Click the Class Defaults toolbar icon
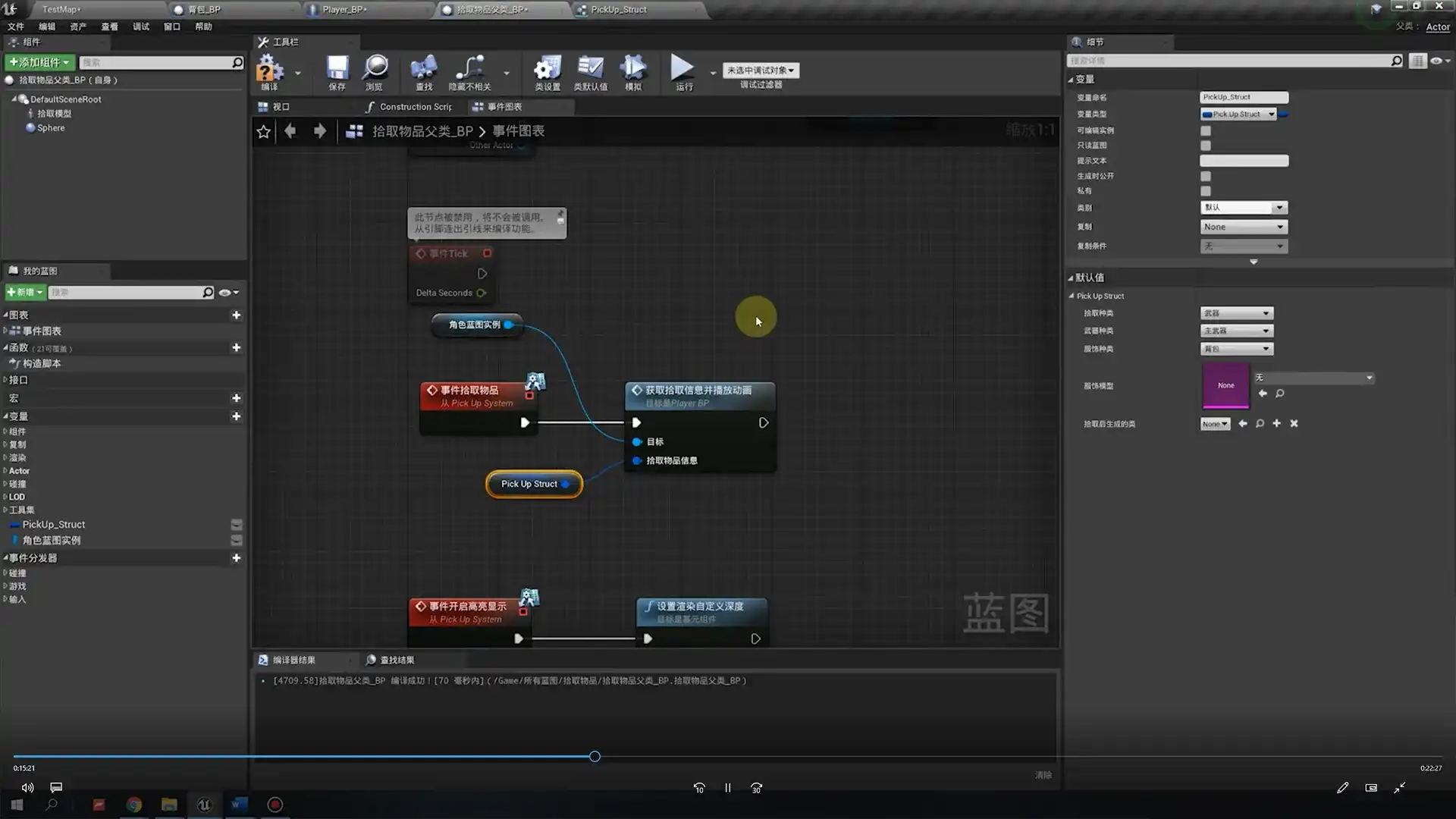Screen dimensions: 1456x819 (590, 69)
